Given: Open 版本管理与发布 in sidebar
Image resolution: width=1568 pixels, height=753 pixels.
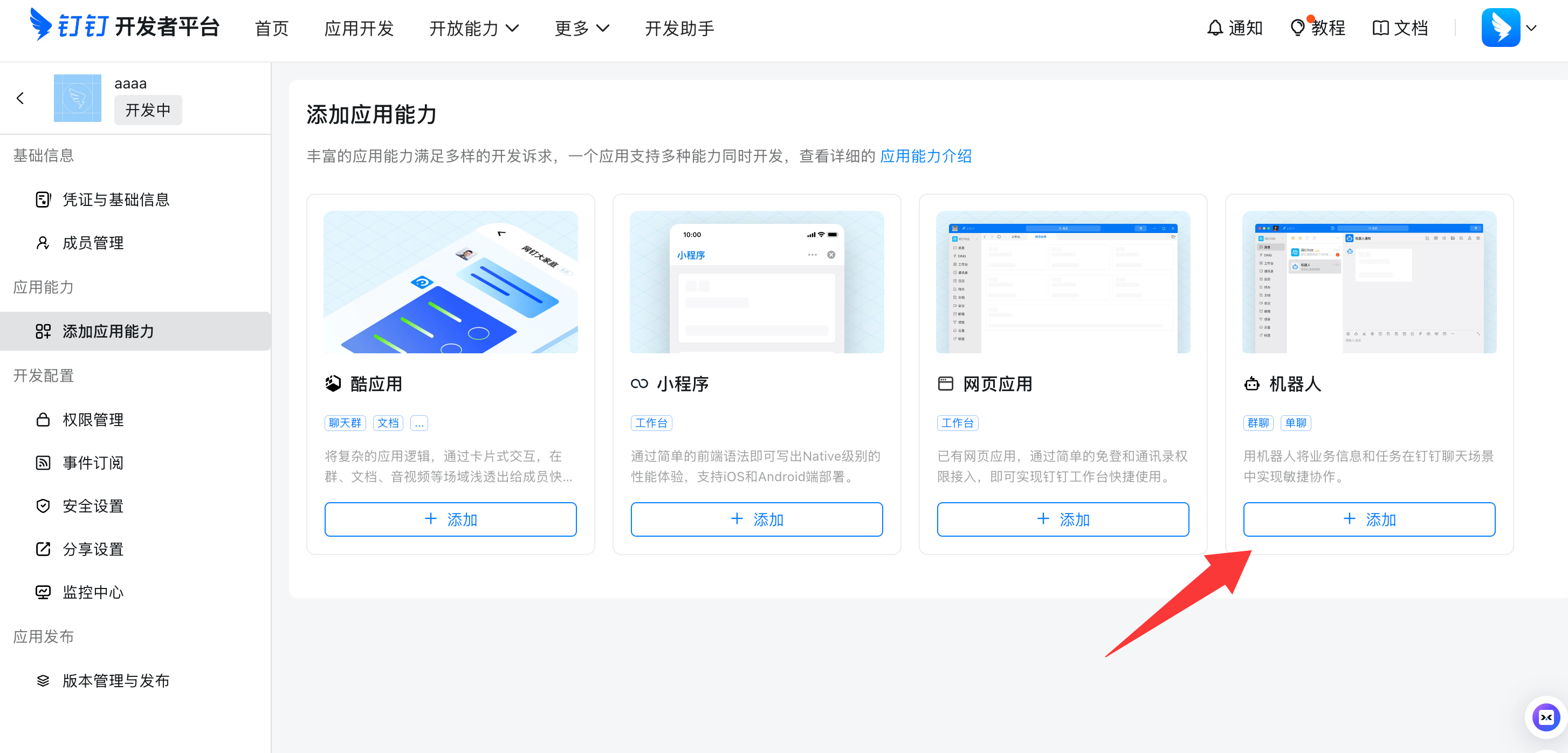Looking at the screenshot, I should pyautogui.click(x=135, y=681).
